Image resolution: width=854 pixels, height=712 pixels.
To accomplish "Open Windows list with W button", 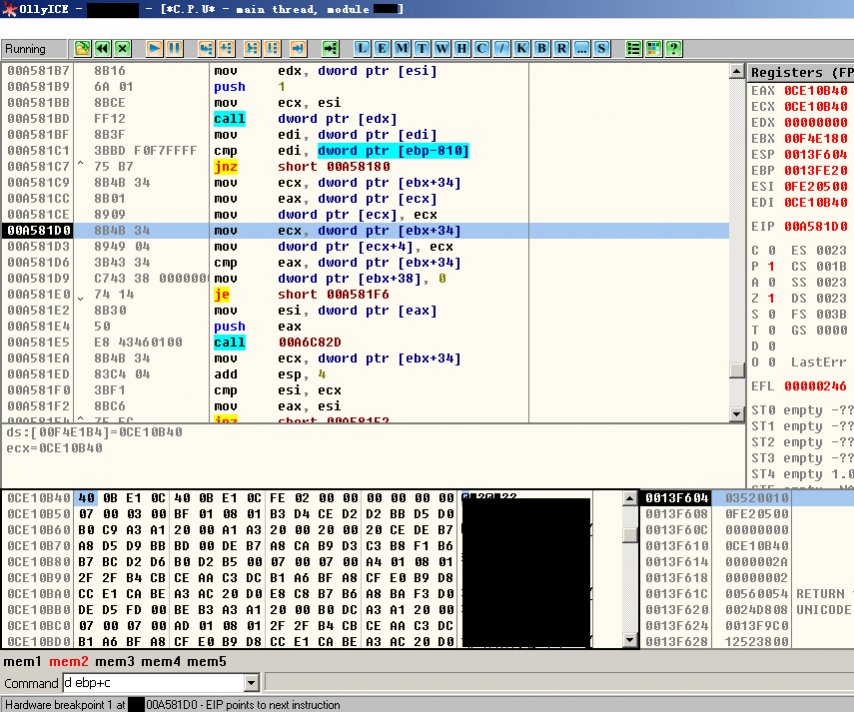I will coord(442,49).
